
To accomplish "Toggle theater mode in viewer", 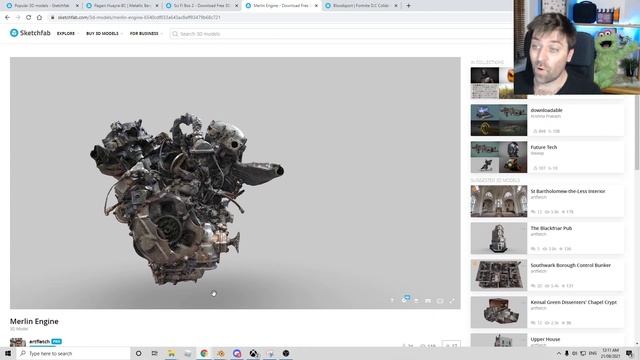I will pos(440,301).
